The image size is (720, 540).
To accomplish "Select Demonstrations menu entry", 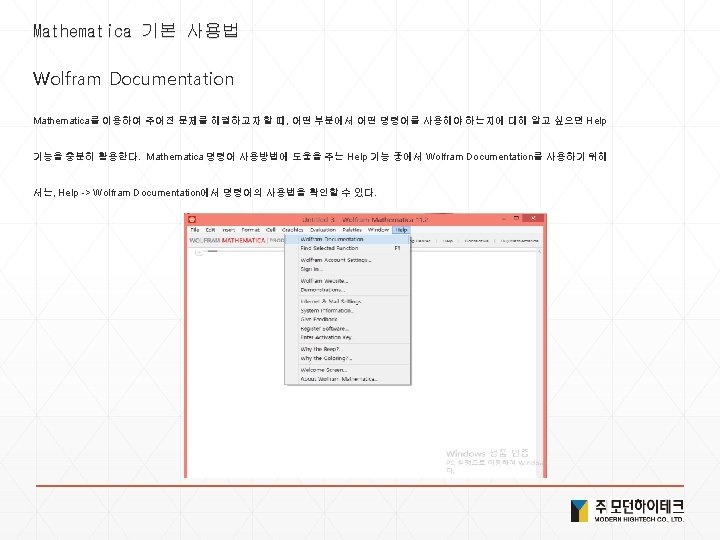I will tap(348, 290).
